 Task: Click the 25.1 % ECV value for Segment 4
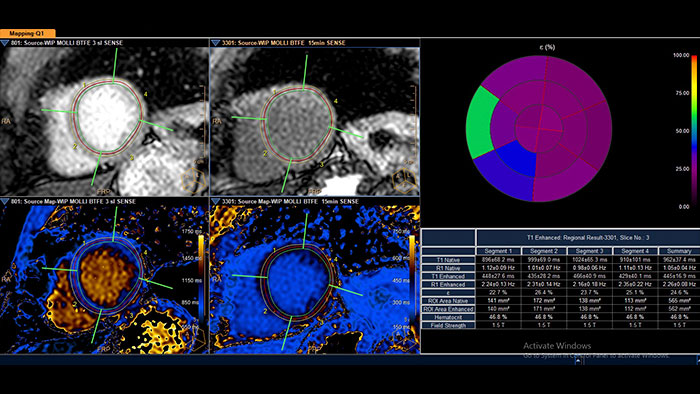[635, 293]
